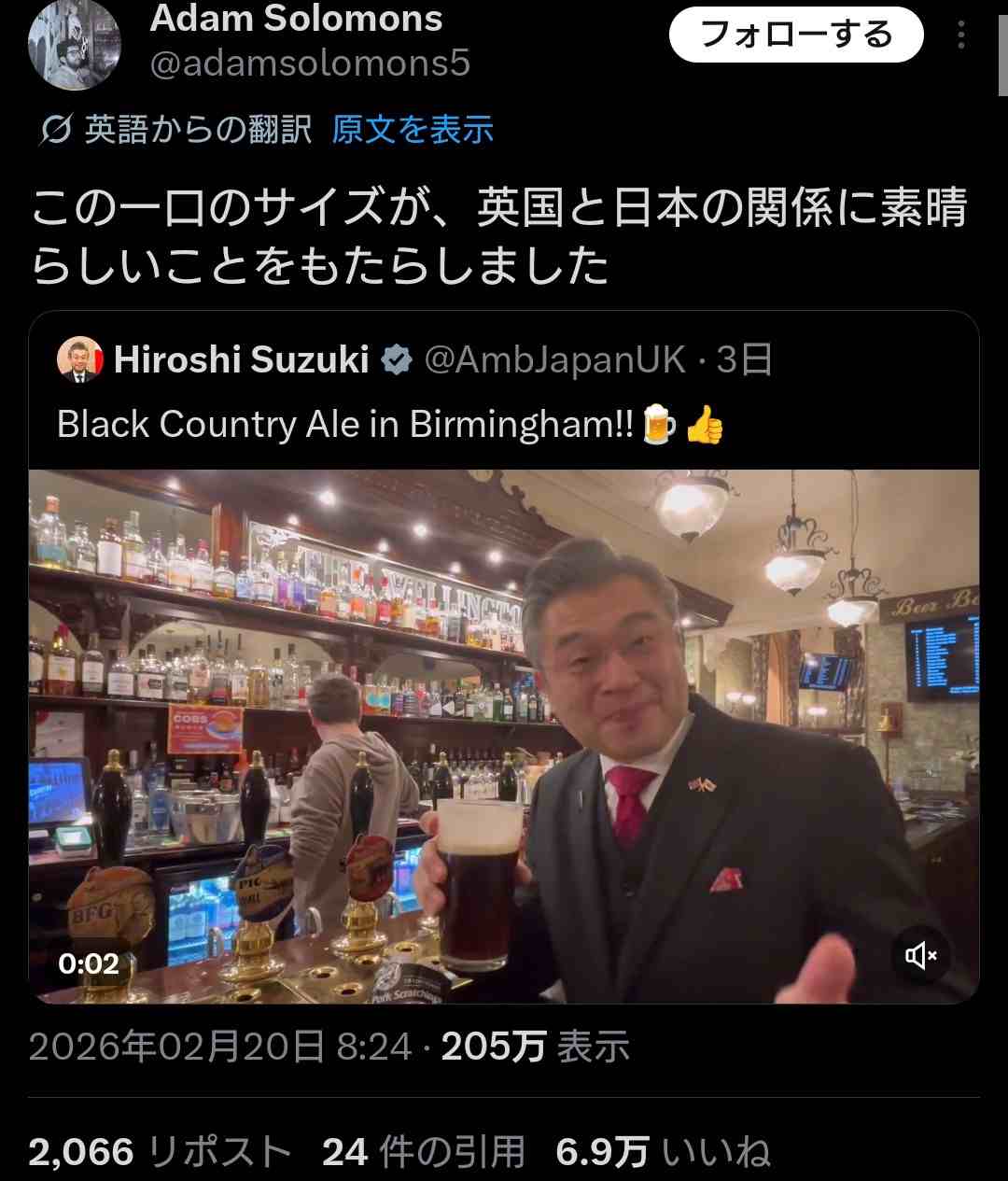Image resolution: width=1008 pixels, height=1181 pixels.
Task: Open the @adamsolomons5 handle
Action: [x=310, y=63]
